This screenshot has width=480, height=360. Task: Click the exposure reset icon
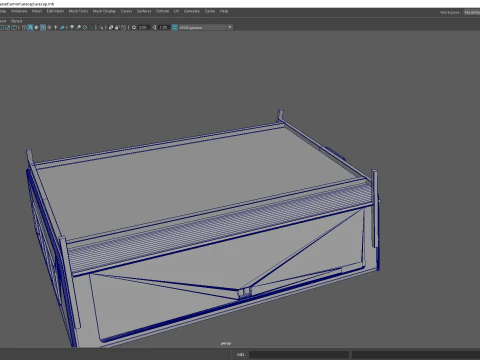pyautogui.click(x=134, y=27)
